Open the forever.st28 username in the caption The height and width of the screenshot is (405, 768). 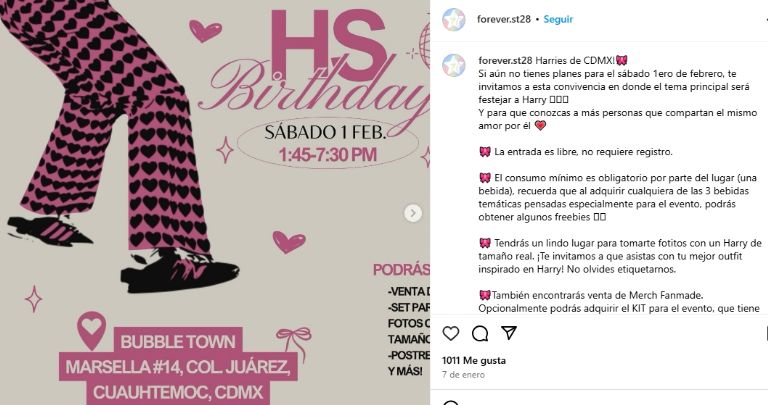pyautogui.click(x=505, y=60)
